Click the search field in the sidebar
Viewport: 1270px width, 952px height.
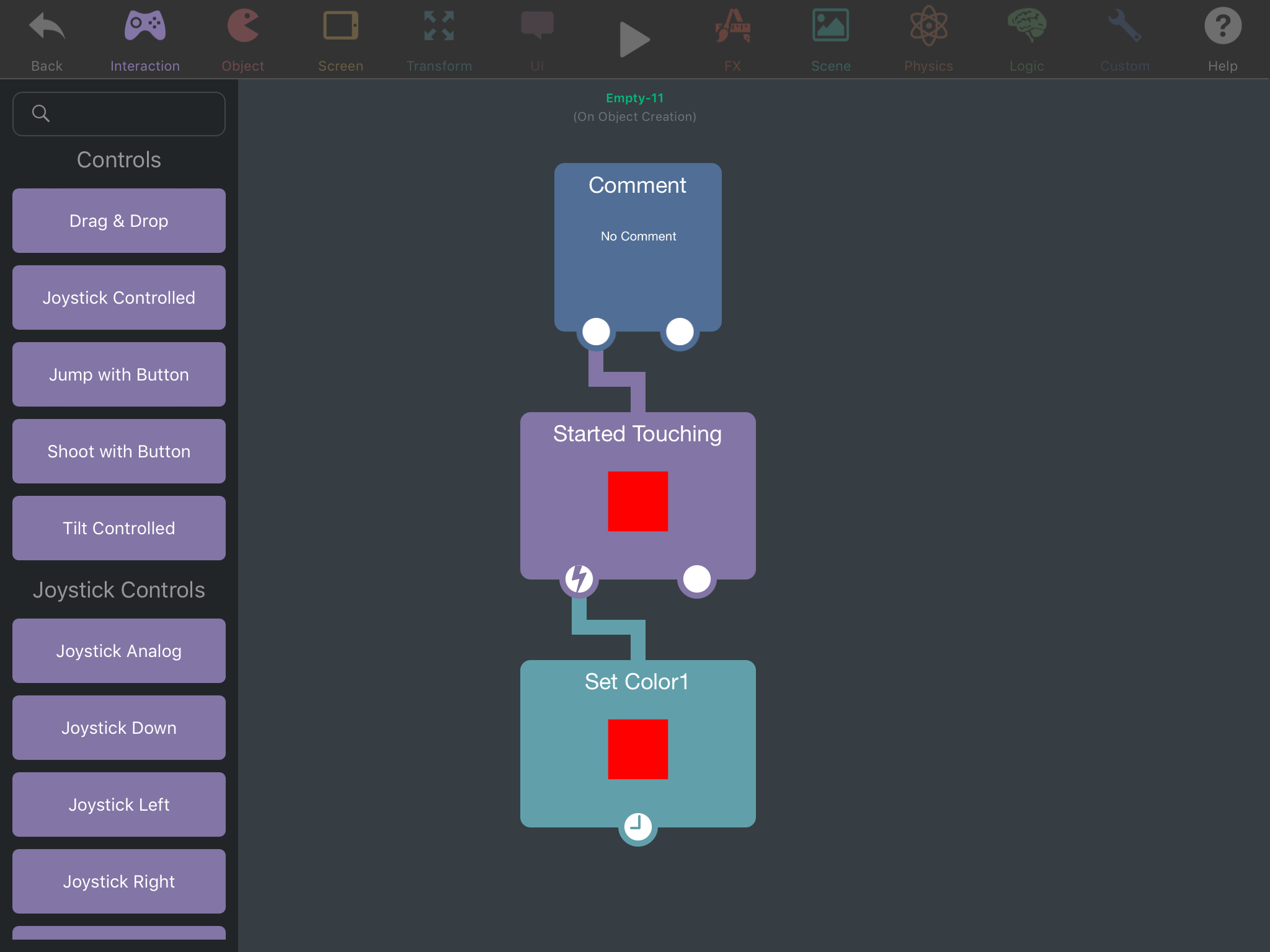click(x=119, y=114)
